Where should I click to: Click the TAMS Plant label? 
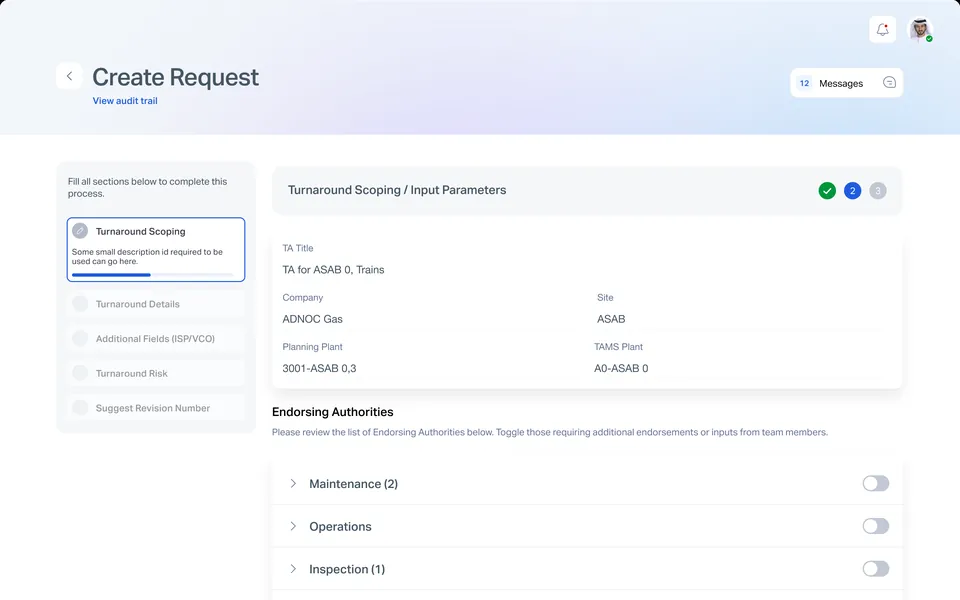[x=618, y=347]
